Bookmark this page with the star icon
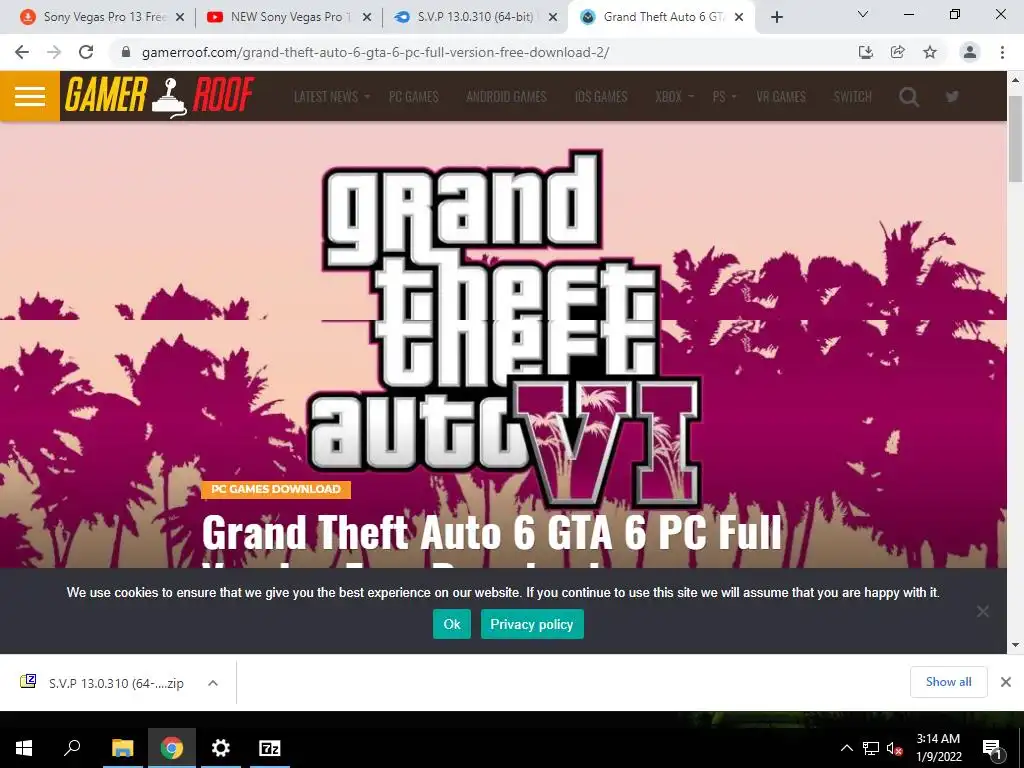 click(x=930, y=52)
